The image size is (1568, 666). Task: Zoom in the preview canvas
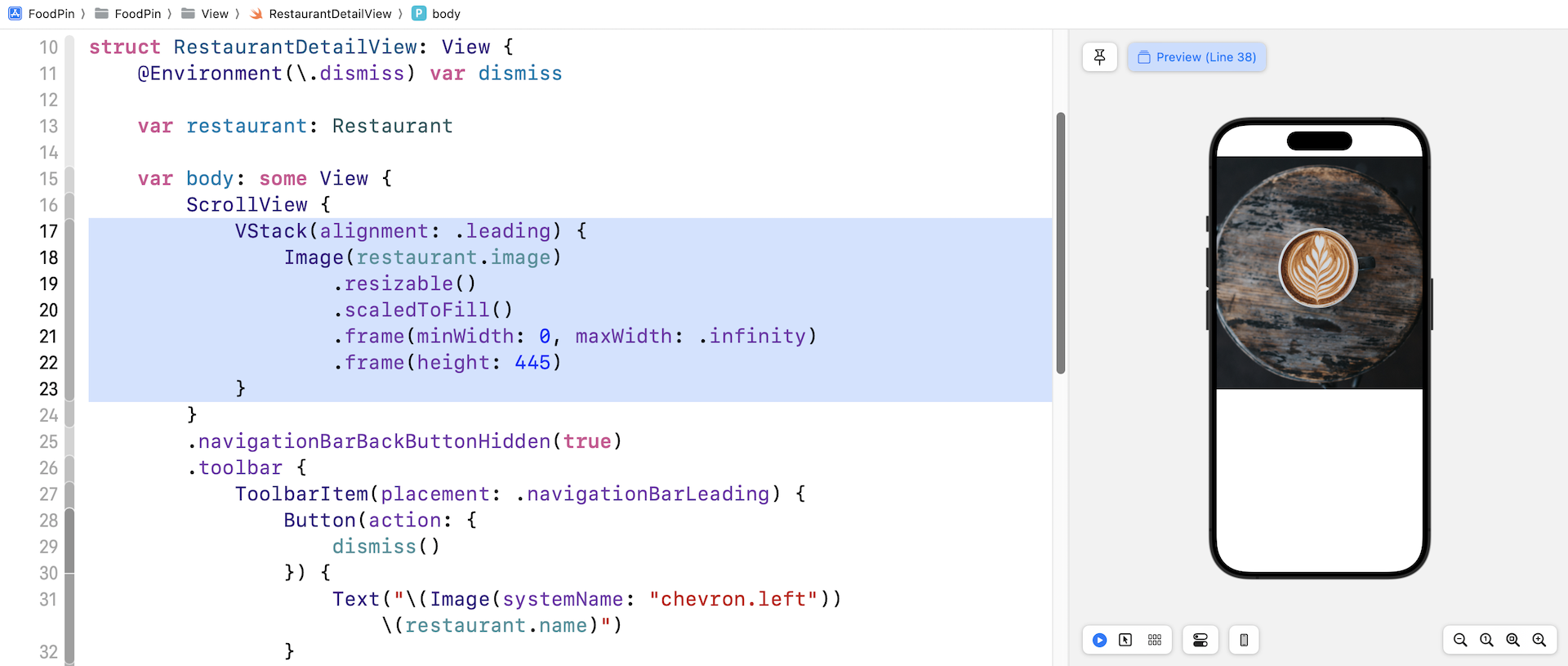click(x=1539, y=640)
